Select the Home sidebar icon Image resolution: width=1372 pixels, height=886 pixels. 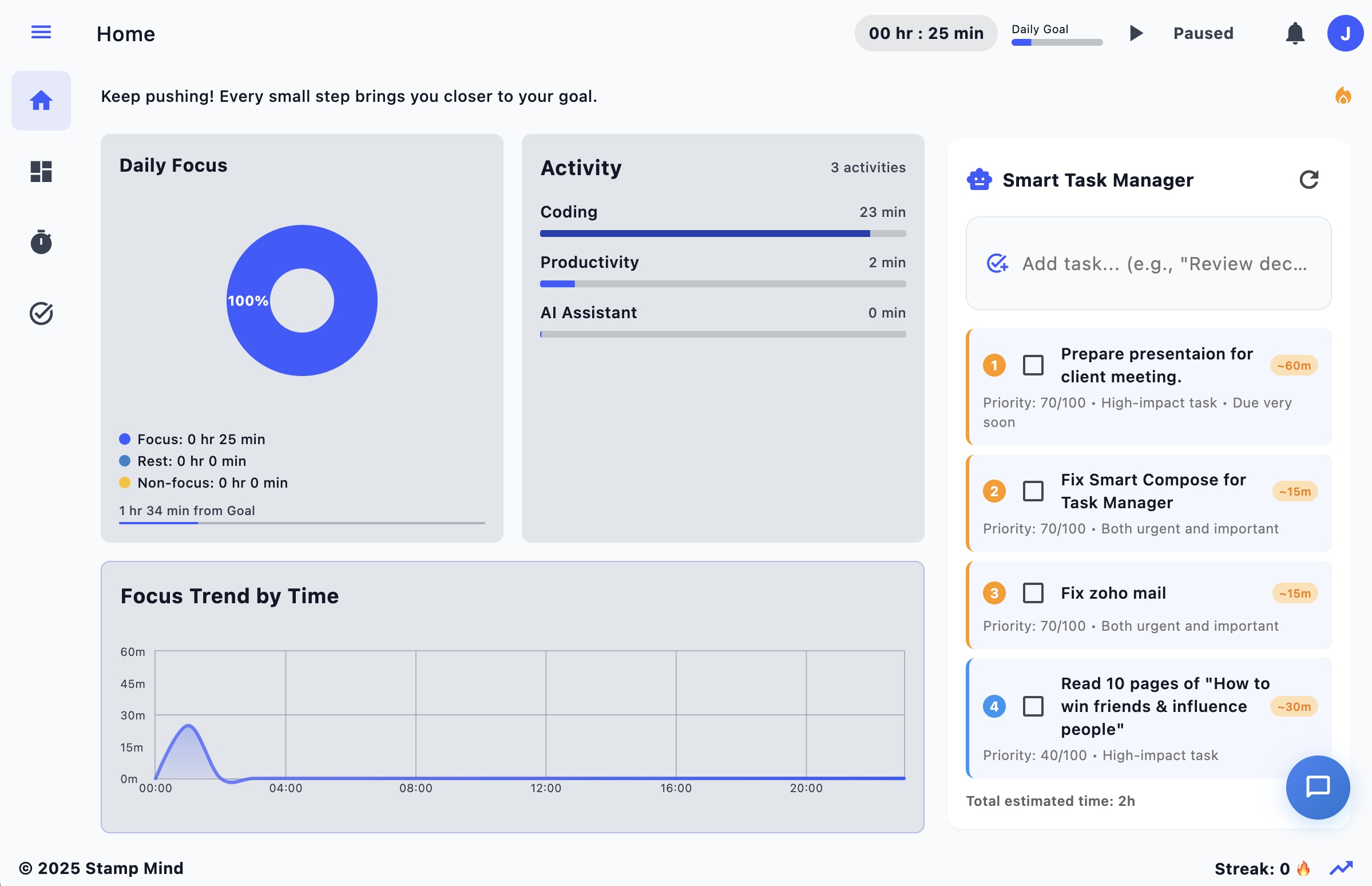41,101
